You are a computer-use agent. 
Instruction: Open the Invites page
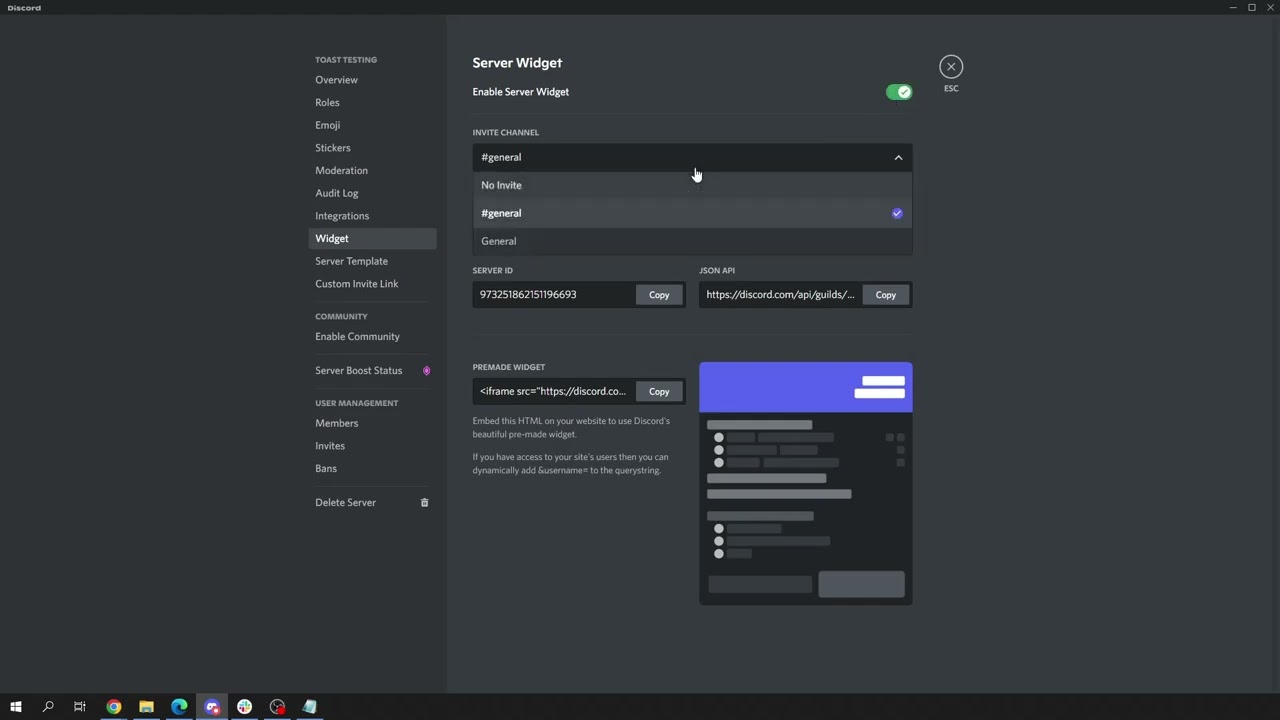pyautogui.click(x=372, y=446)
